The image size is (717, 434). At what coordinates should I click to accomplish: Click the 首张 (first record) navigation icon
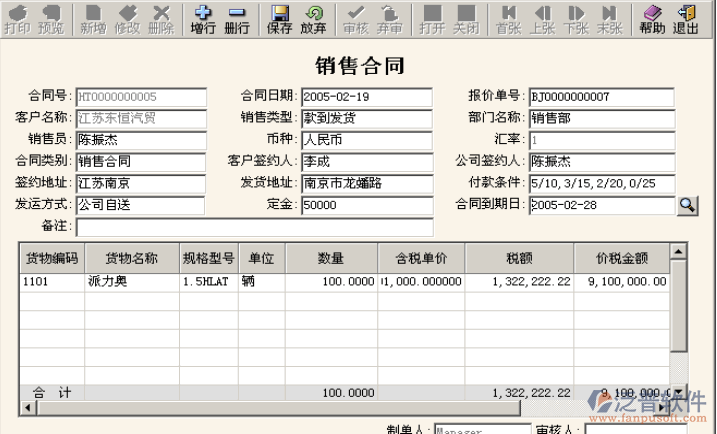click(x=508, y=19)
